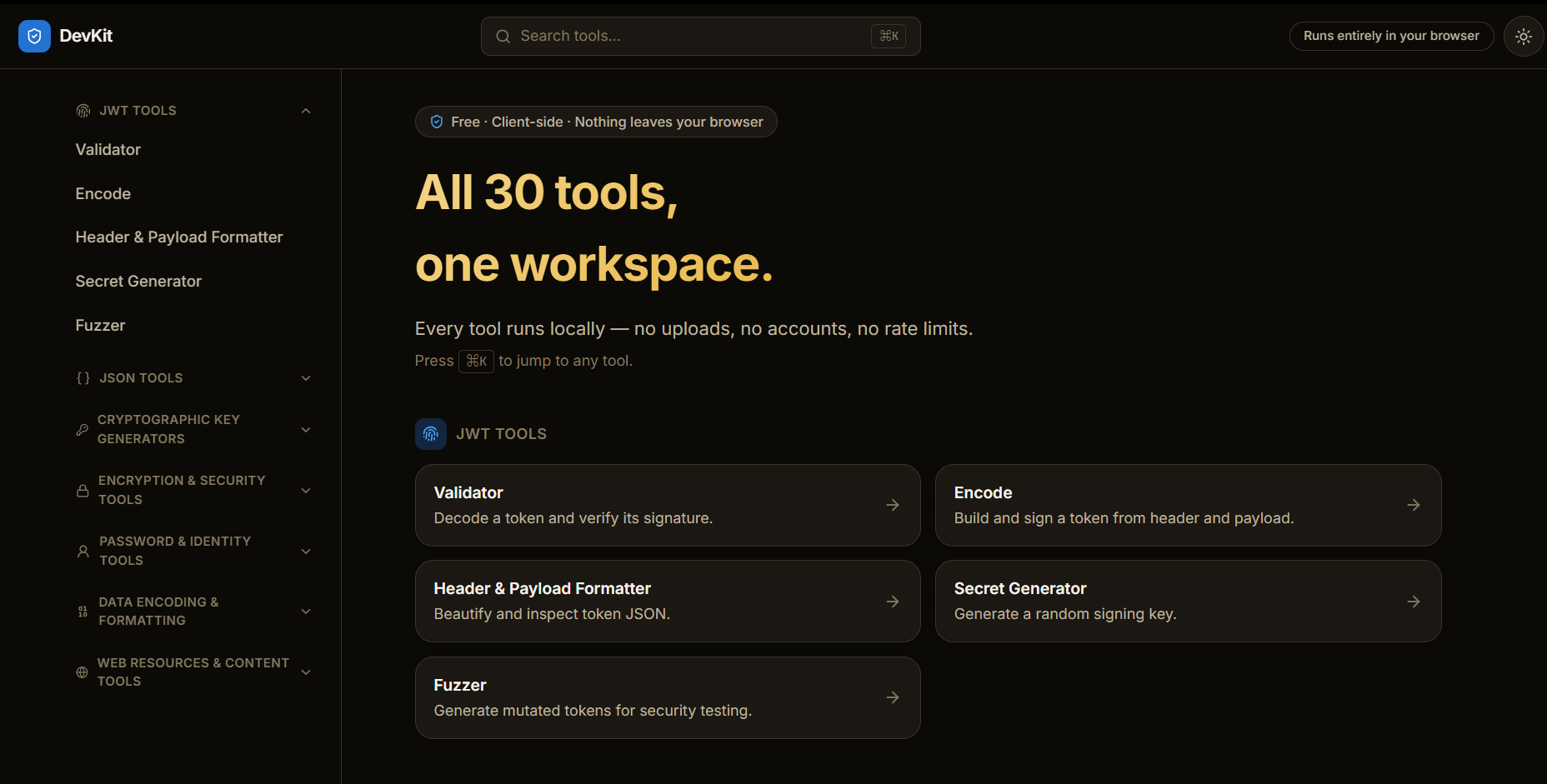
Task: Open the Encode tool card
Action: point(1188,505)
